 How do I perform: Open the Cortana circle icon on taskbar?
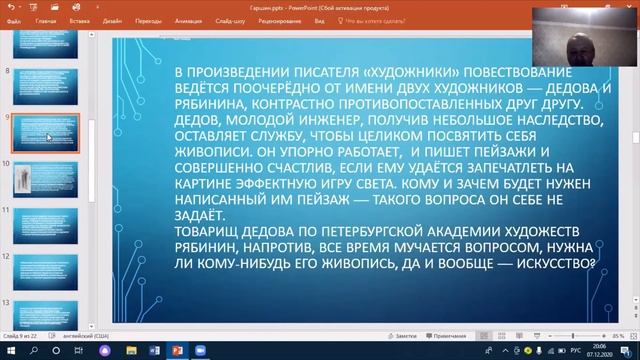click(x=56, y=351)
